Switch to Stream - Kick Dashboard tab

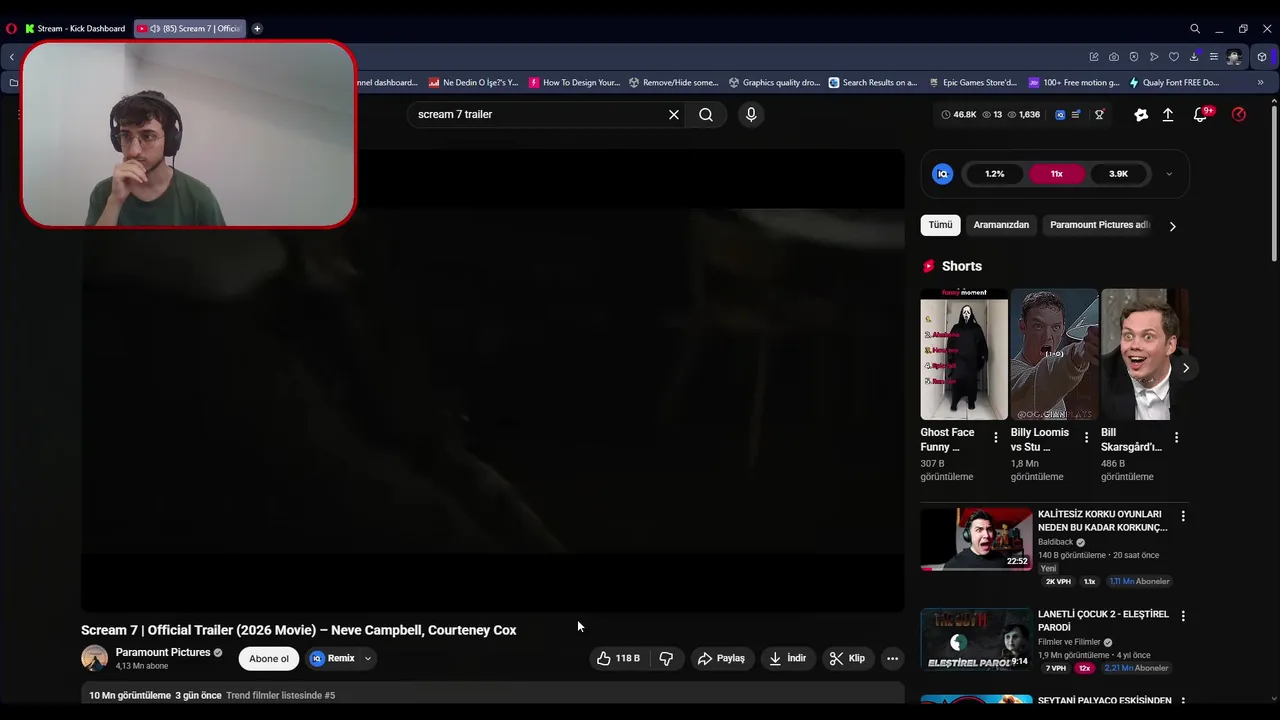[x=75, y=29]
